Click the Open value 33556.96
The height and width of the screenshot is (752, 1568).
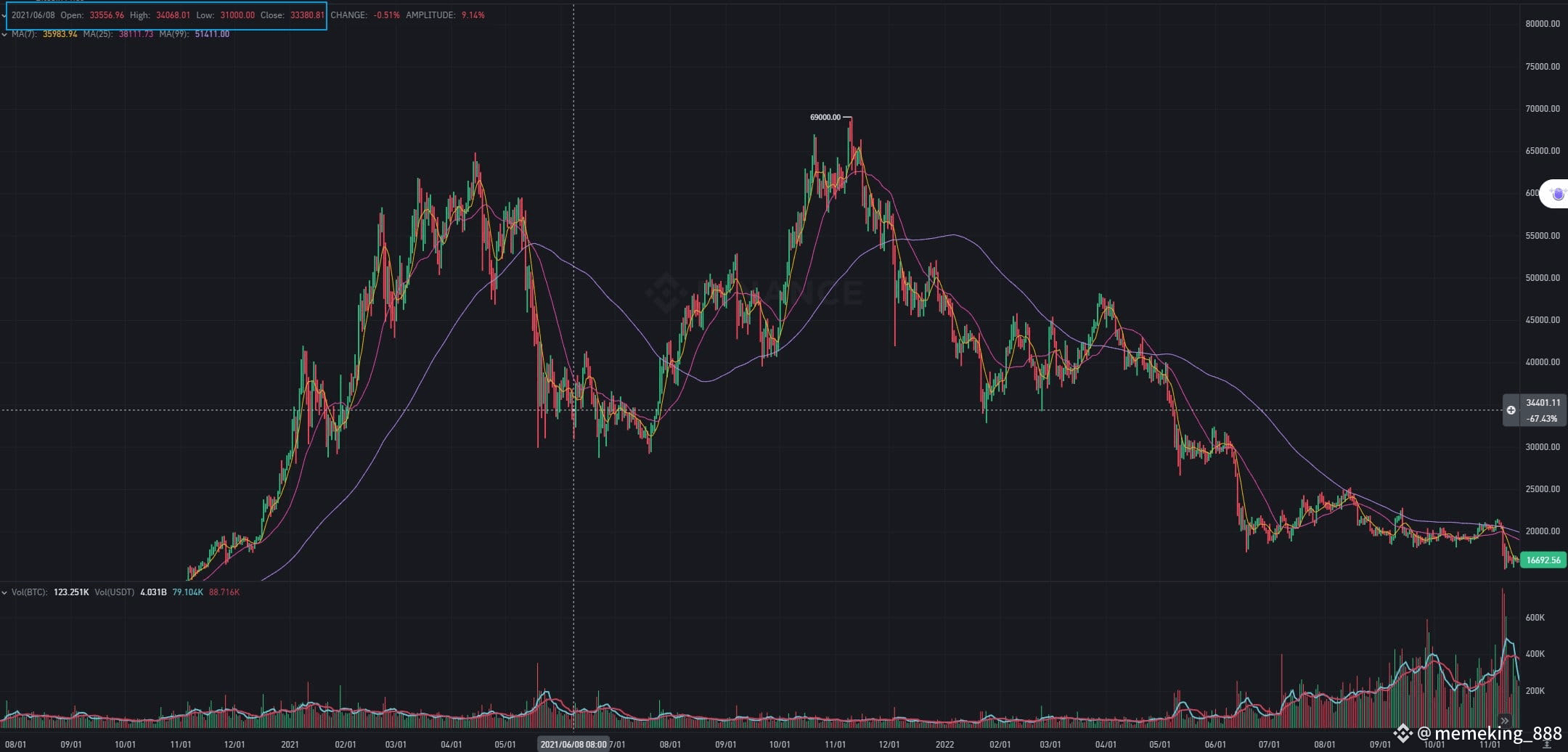107,15
